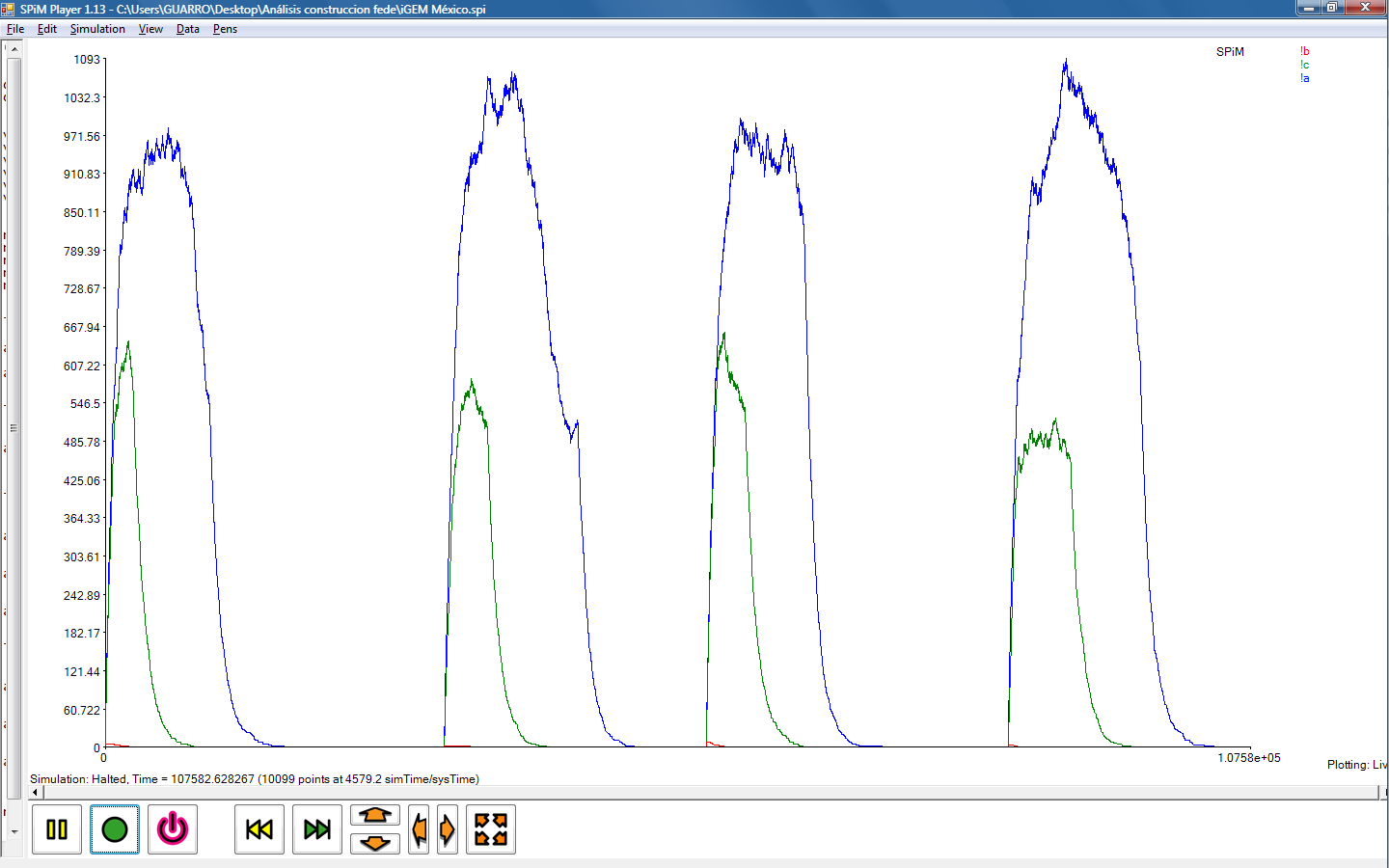Open the File menu

tap(15, 29)
